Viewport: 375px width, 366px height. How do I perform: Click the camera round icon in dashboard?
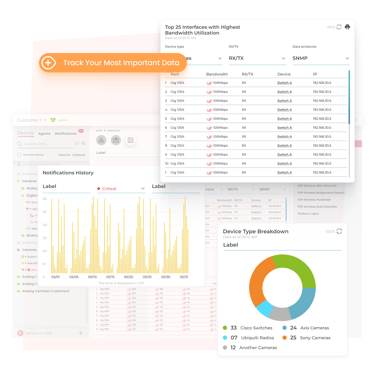tap(116, 140)
